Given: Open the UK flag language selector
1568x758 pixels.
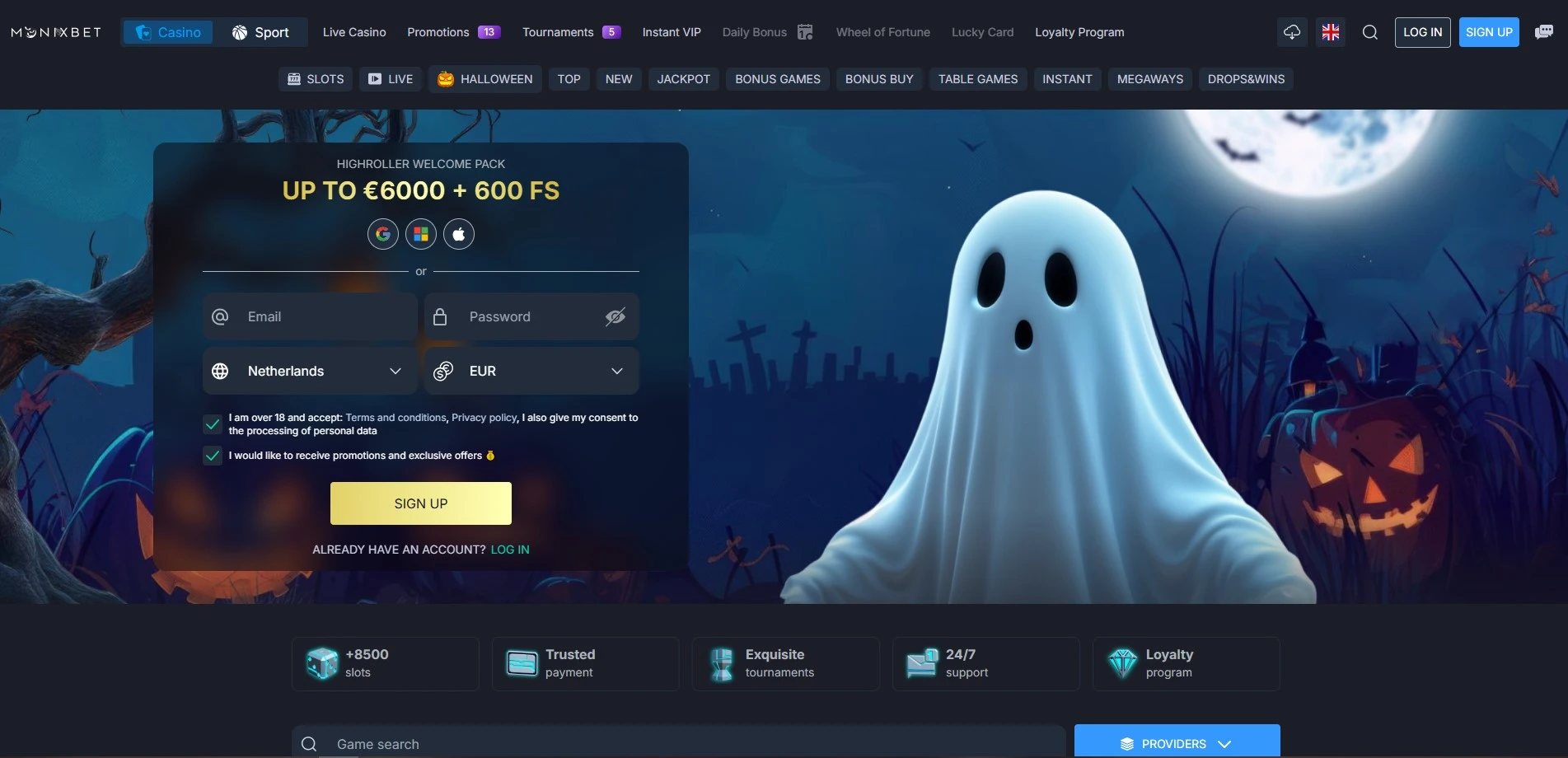Looking at the screenshot, I should tap(1330, 32).
